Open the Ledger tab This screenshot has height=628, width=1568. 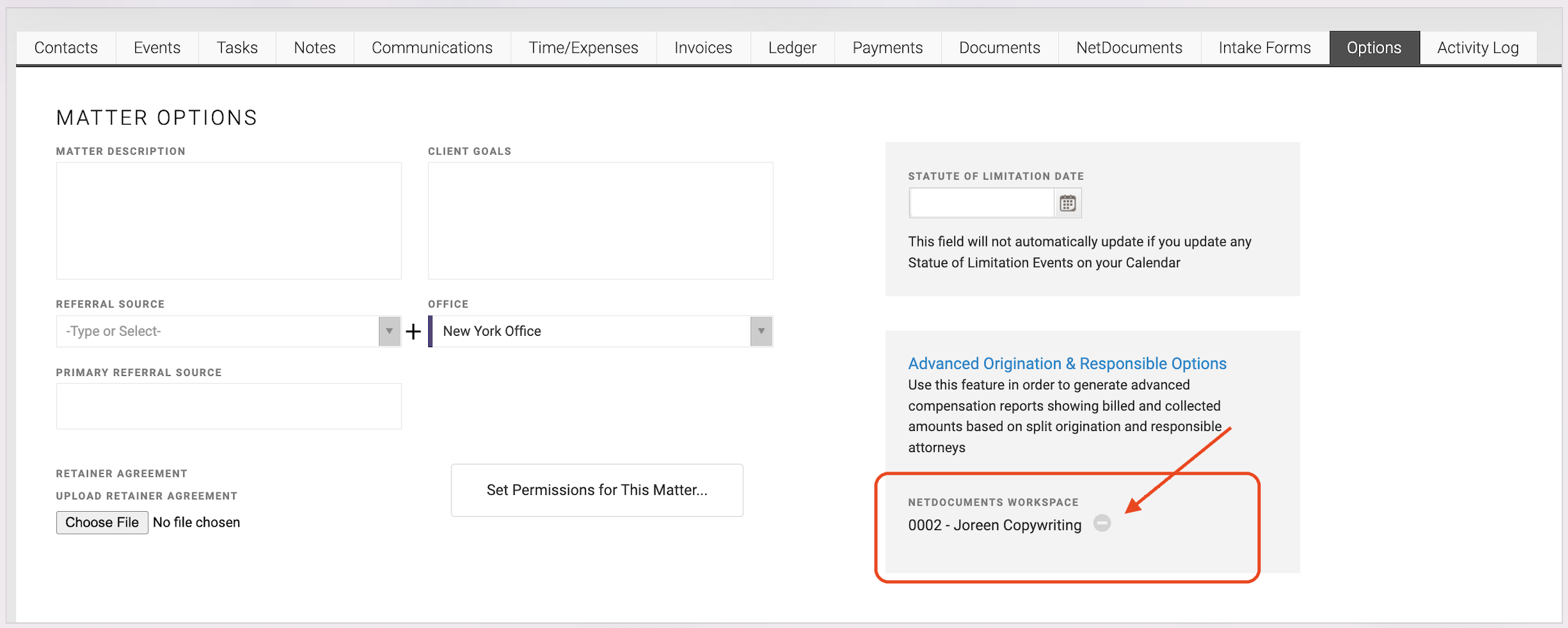(792, 48)
